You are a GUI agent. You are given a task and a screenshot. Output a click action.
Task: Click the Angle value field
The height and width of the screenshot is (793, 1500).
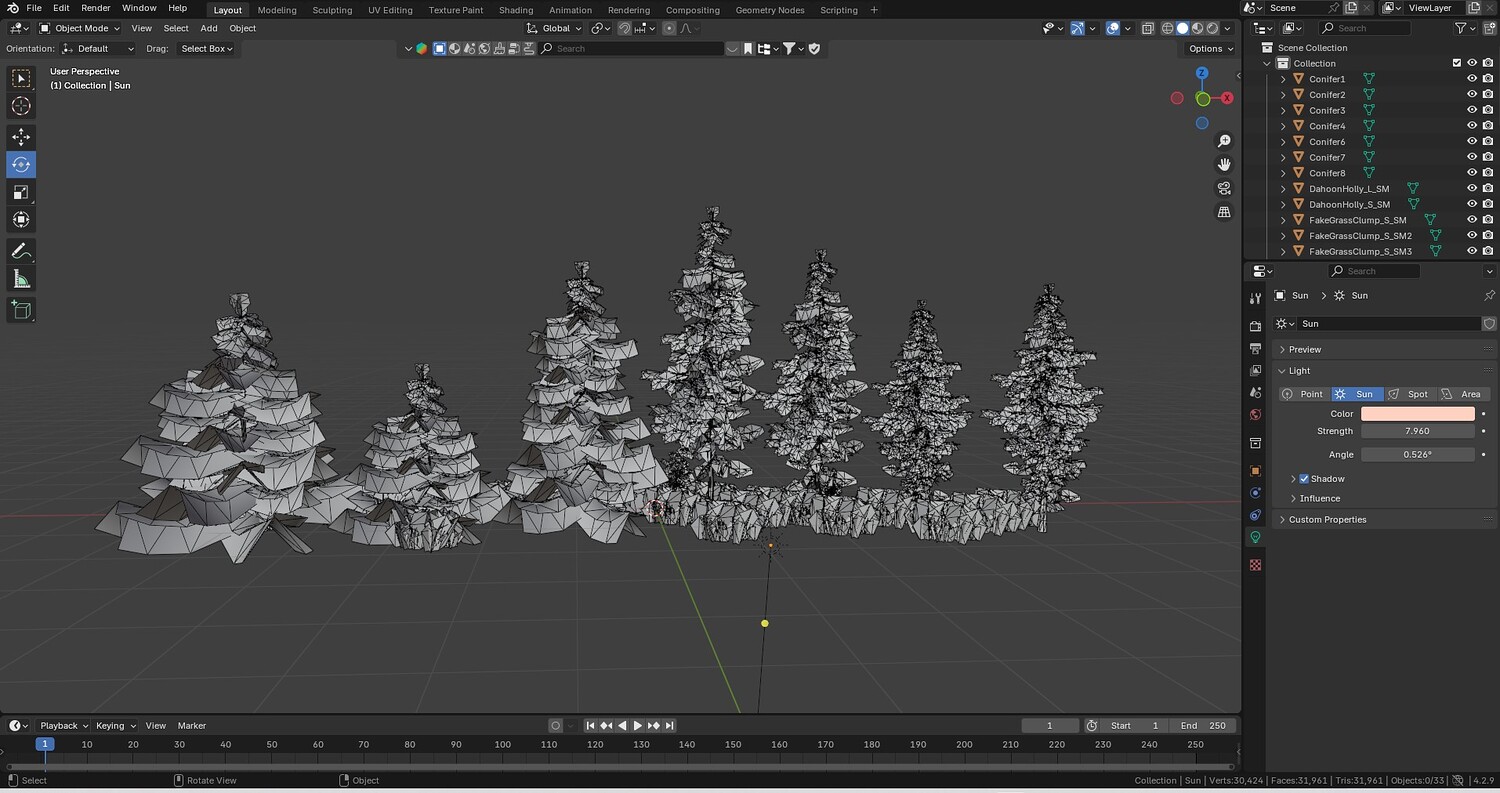[x=1417, y=455]
